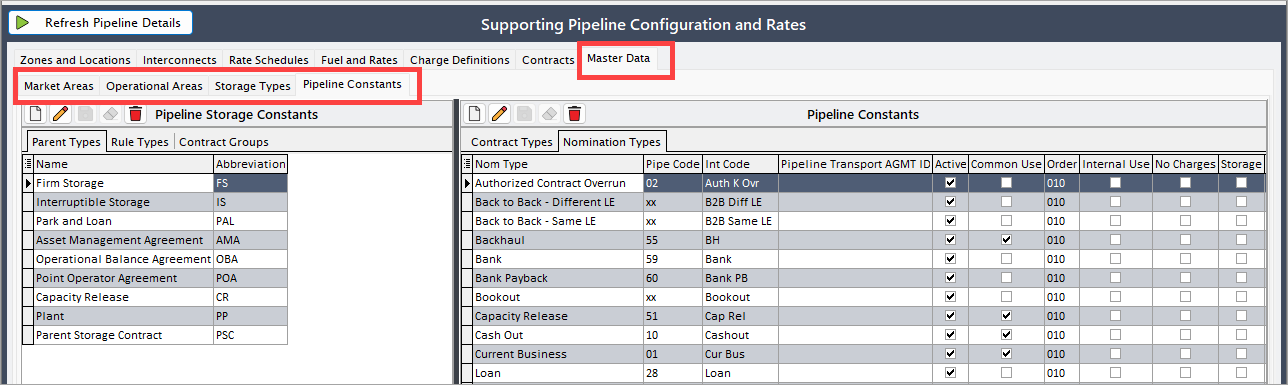This screenshot has height=385, width=1288.
Task: Toggle Common Use for Authorized Contract Overrun
Action: 1007,183
